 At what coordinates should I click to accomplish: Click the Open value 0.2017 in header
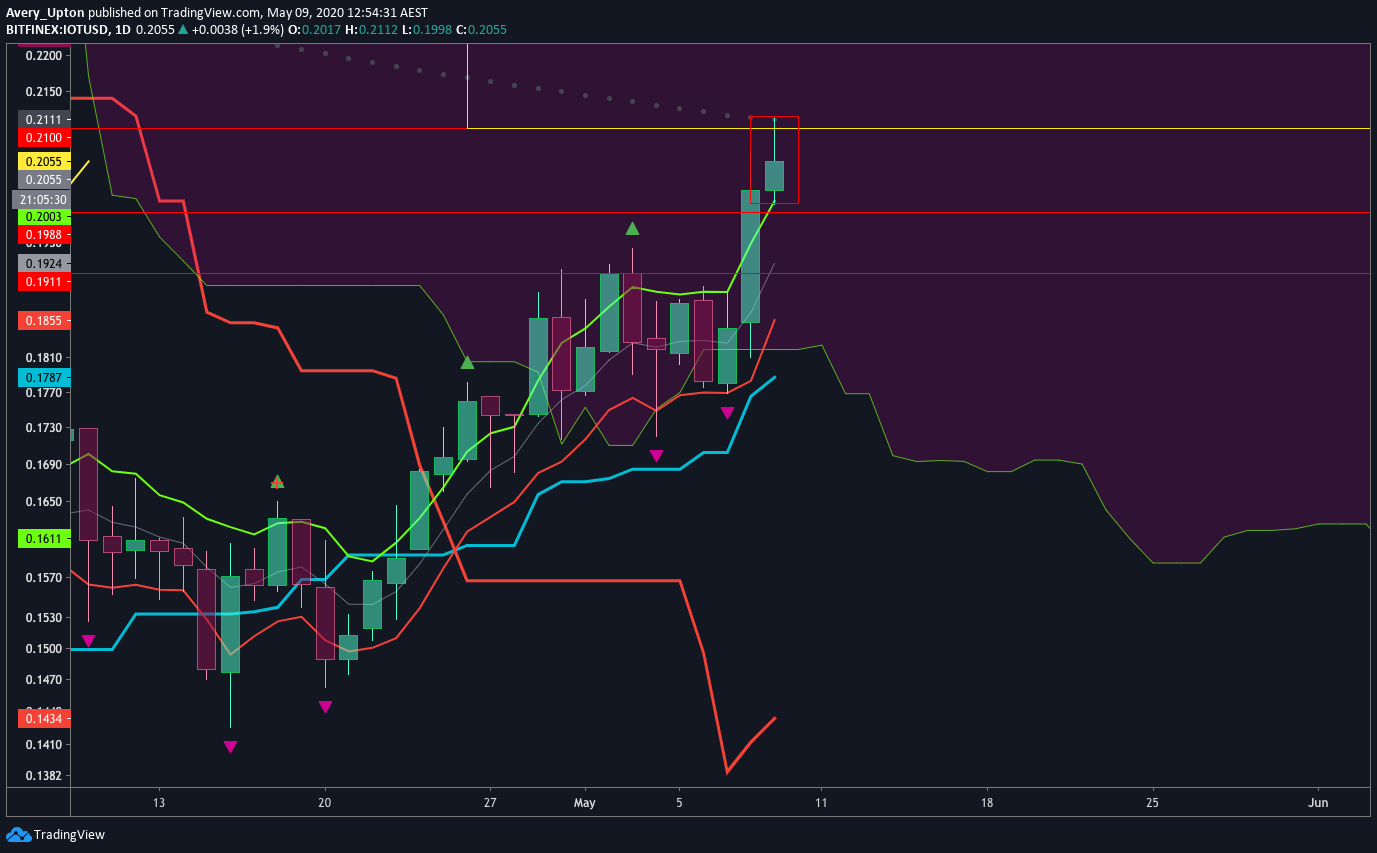click(x=320, y=30)
